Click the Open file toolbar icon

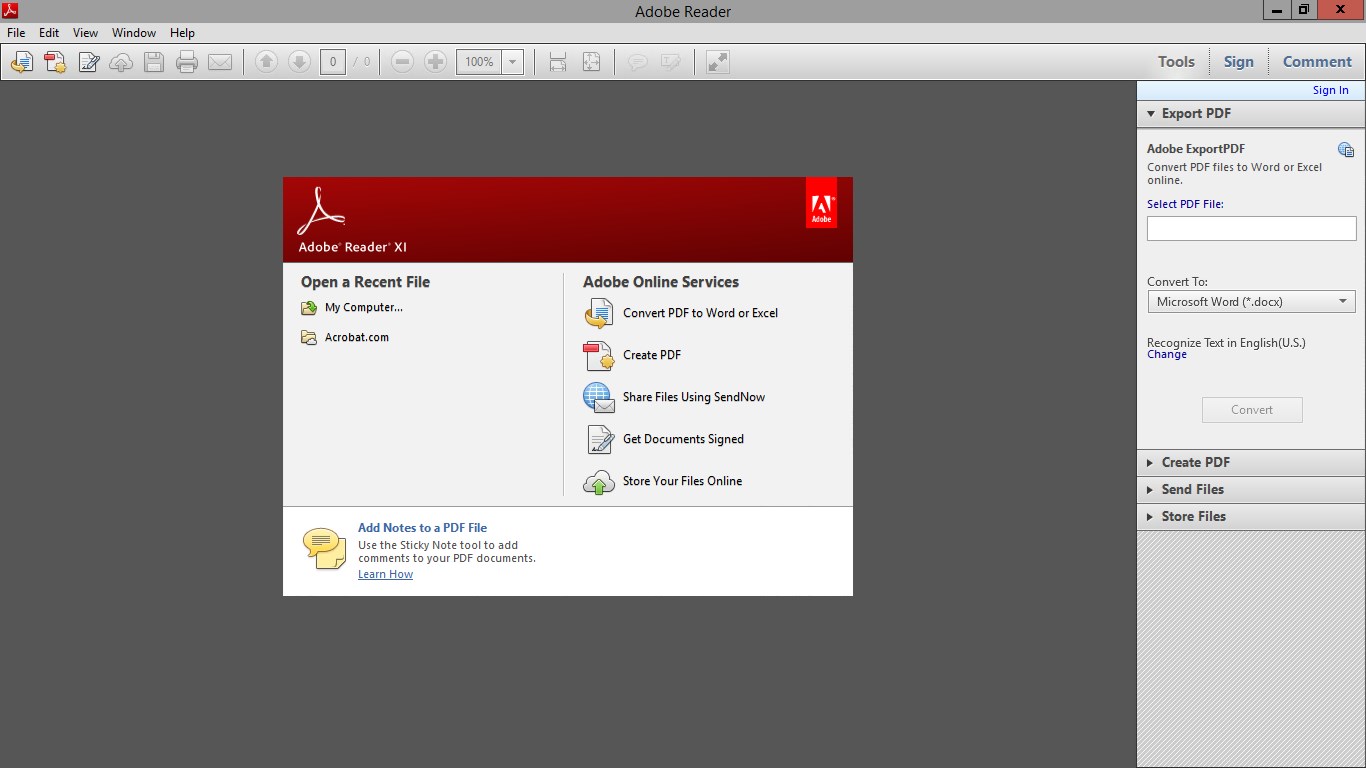pos(22,62)
